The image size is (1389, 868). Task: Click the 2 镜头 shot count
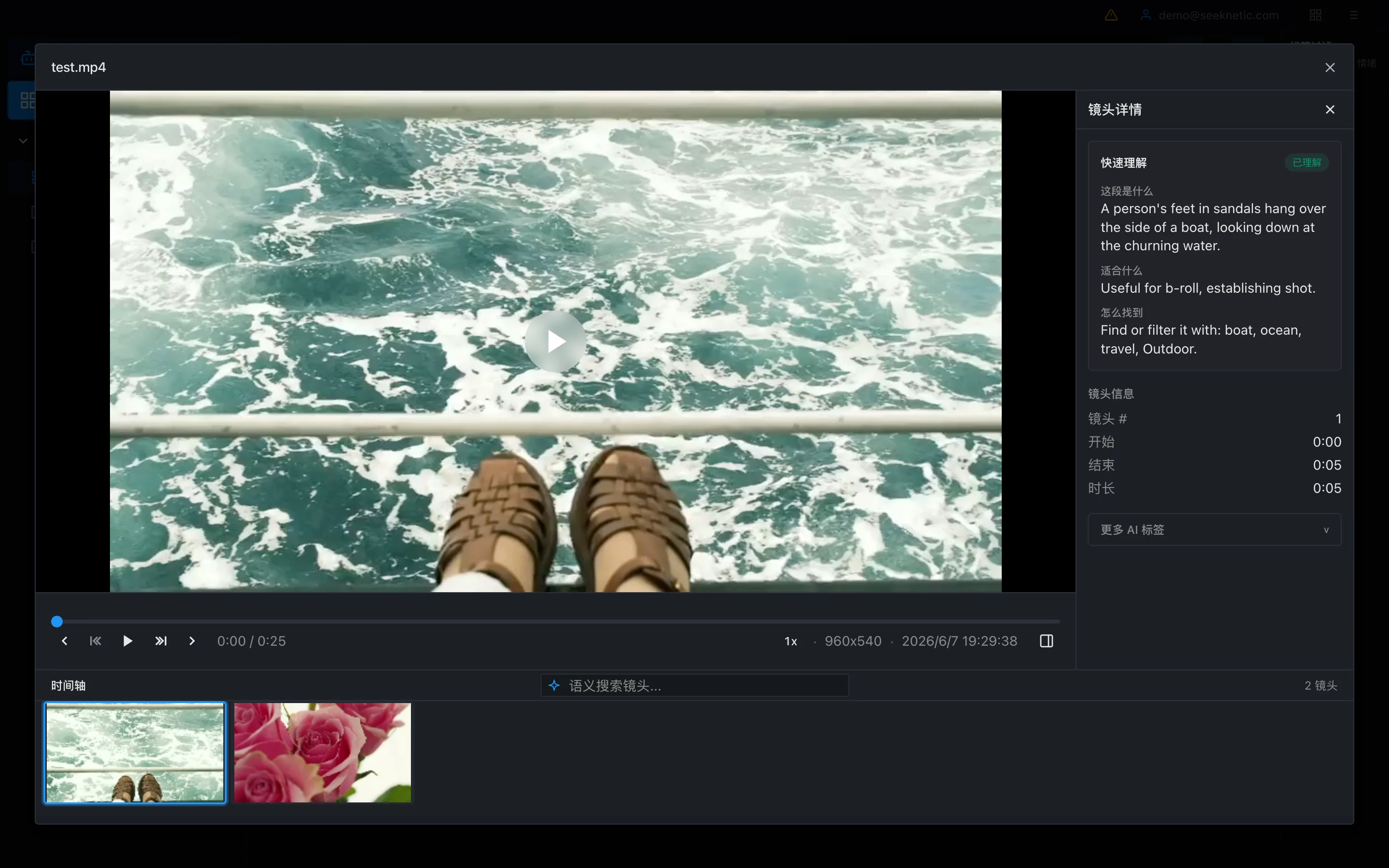click(x=1321, y=685)
